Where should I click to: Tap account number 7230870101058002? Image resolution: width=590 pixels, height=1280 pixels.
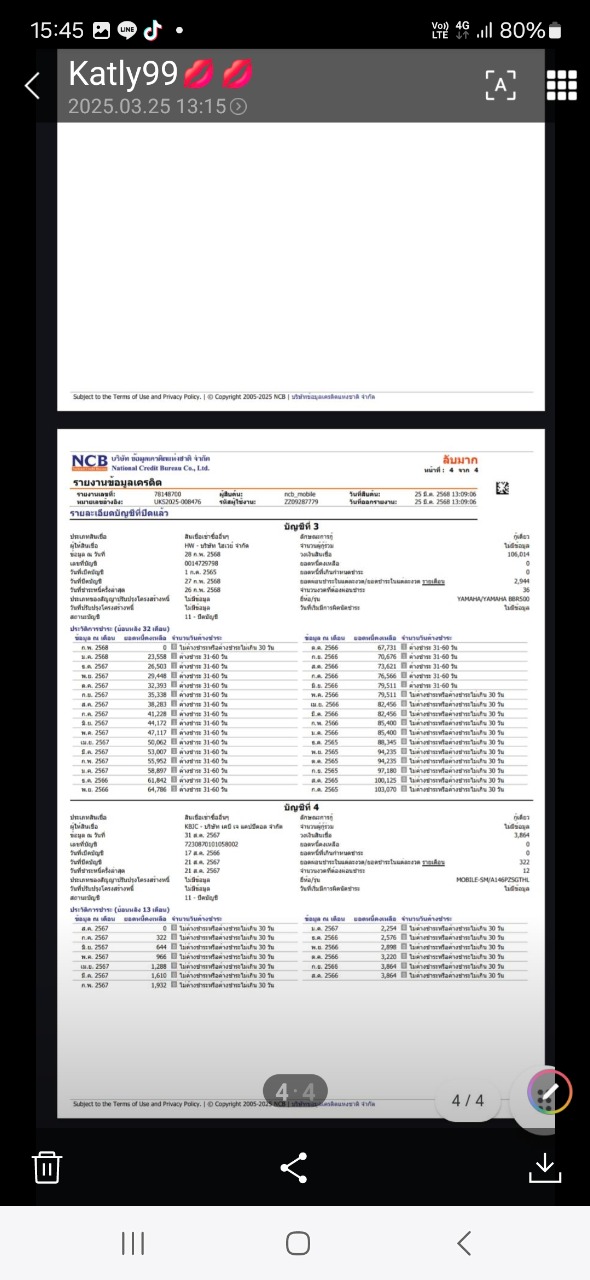click(x=212, y=845)
